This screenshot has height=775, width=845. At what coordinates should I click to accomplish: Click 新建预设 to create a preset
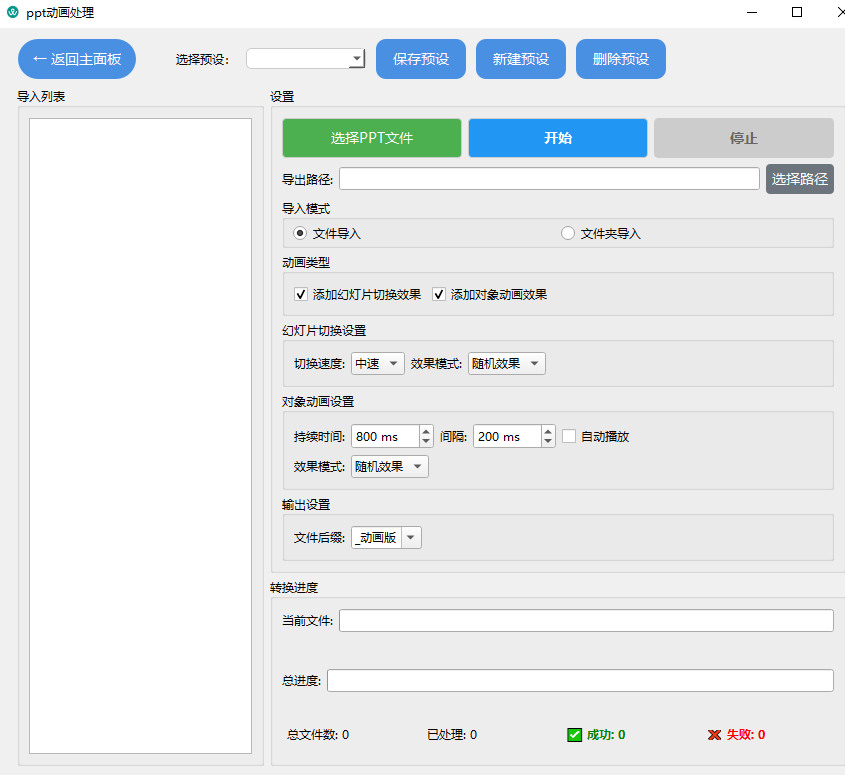(520, 59)
